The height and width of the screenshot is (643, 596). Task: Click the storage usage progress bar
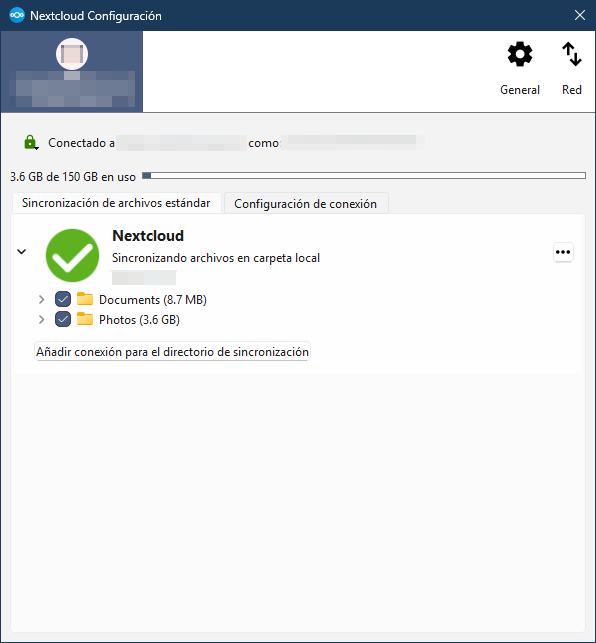pos(364,176)
